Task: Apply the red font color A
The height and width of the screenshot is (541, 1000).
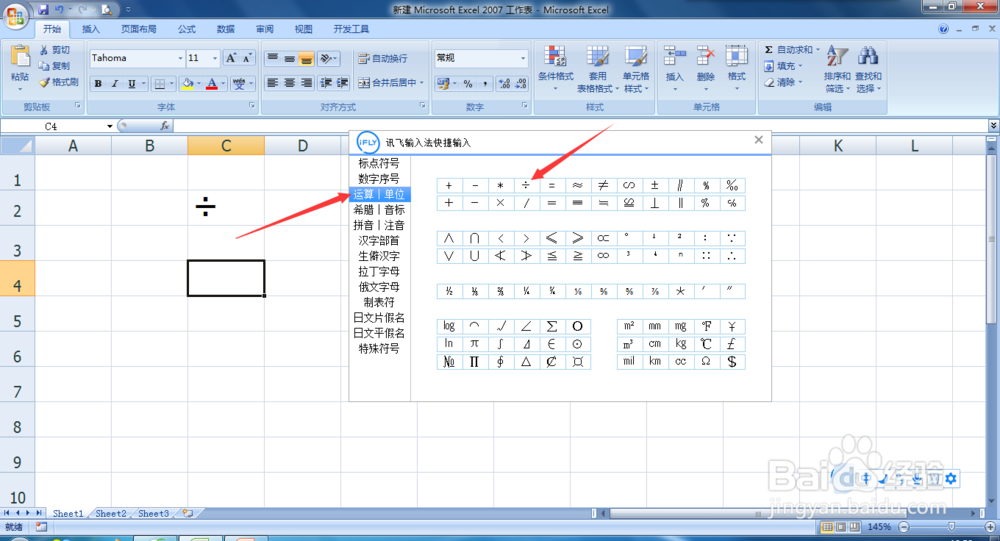Action: pos(212,84)
